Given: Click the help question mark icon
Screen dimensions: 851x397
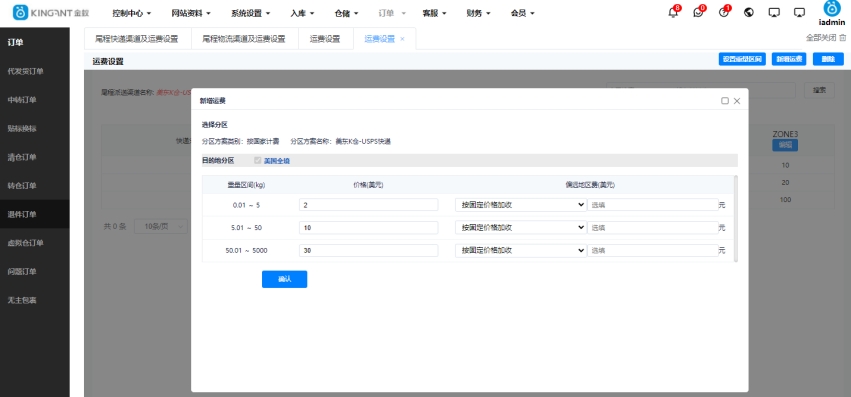Looking at the screenshot, I should coord(723,13).
